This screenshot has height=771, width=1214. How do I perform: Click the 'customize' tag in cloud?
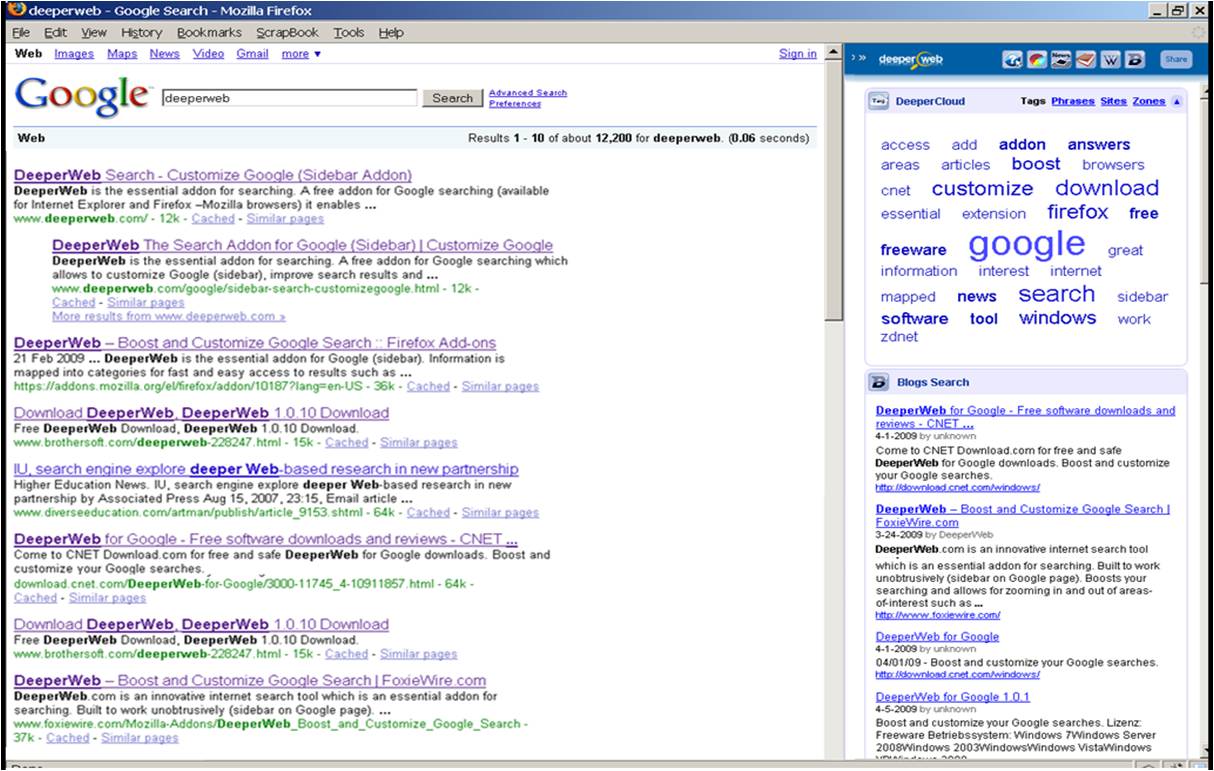point(982,188)
